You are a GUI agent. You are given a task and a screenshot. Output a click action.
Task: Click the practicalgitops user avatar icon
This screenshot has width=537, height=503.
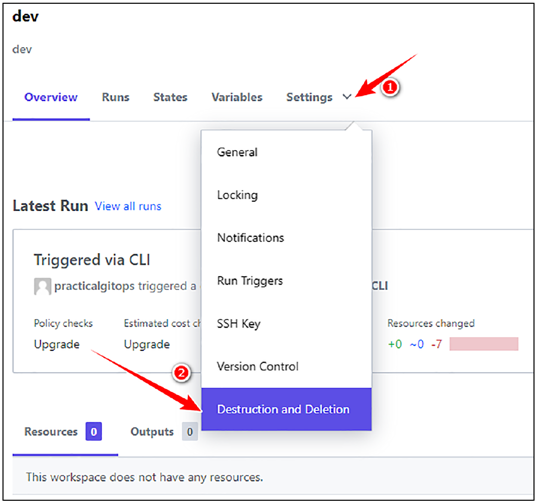[x=42, y=286]
